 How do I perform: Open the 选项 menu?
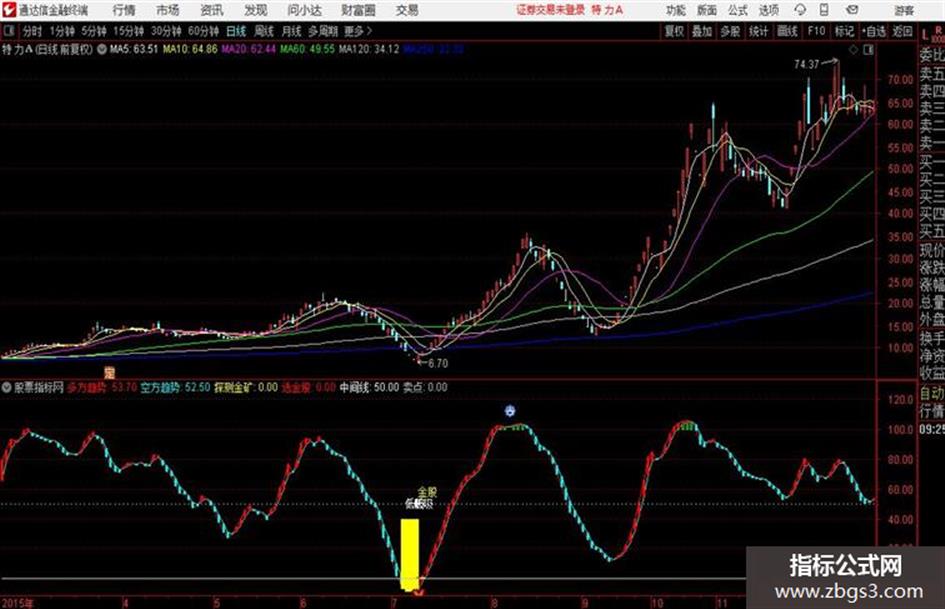pos(769,10)
